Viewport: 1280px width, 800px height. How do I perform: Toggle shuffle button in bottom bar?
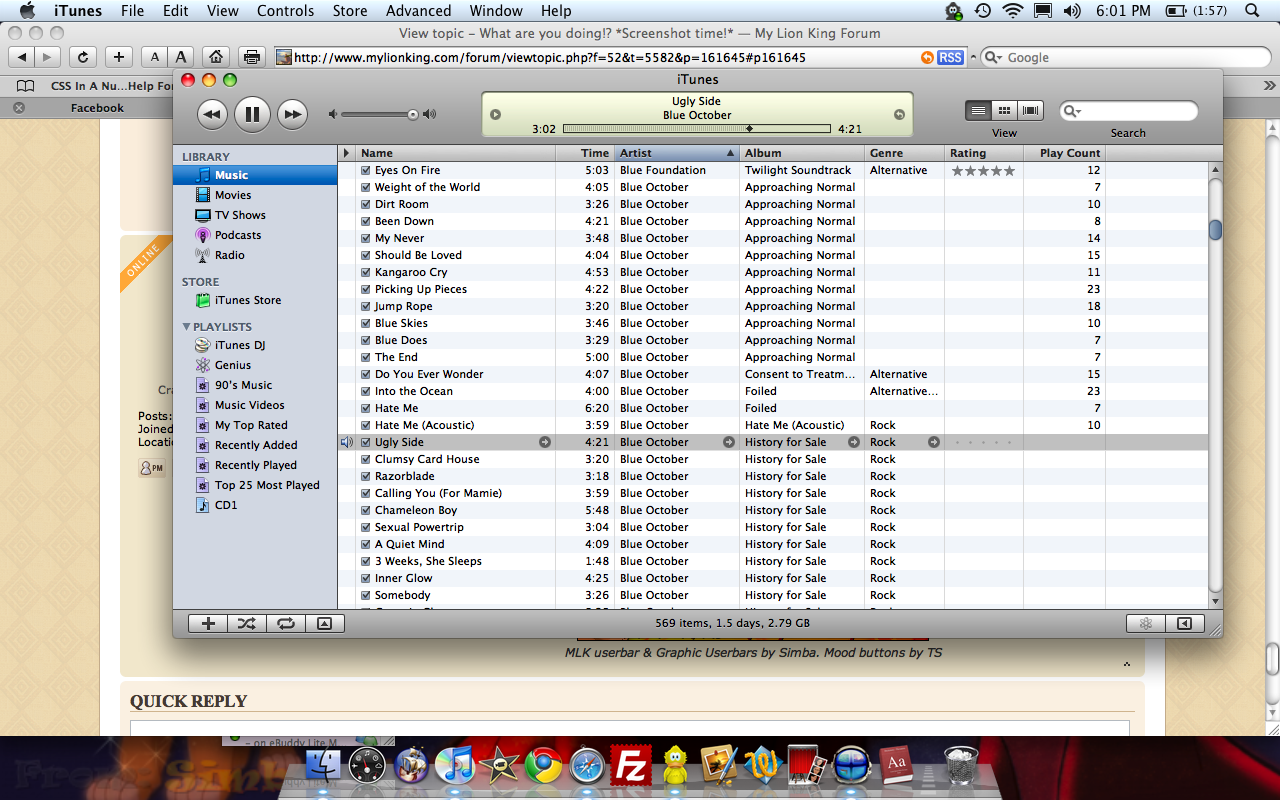point(246,623)
